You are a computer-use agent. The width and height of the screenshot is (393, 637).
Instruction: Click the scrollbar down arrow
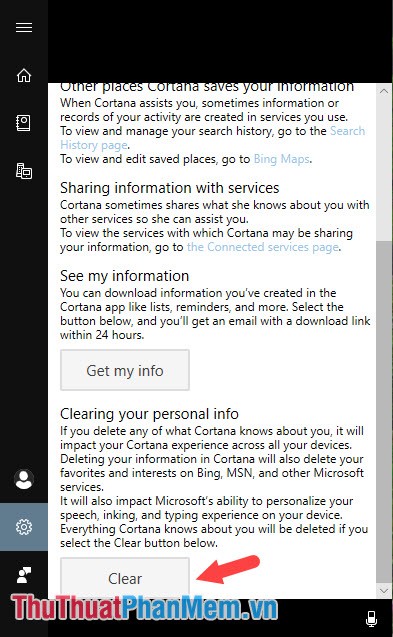pyautogui.click(x=384, y=590)
